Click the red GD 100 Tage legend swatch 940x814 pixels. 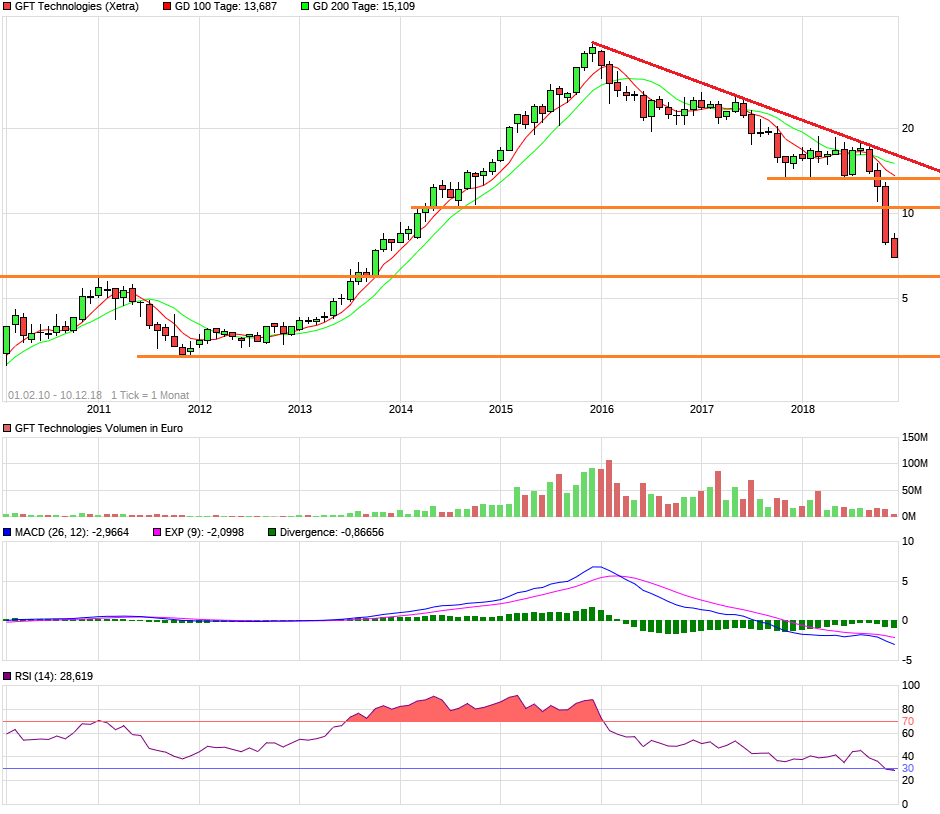tap(167, 6)
